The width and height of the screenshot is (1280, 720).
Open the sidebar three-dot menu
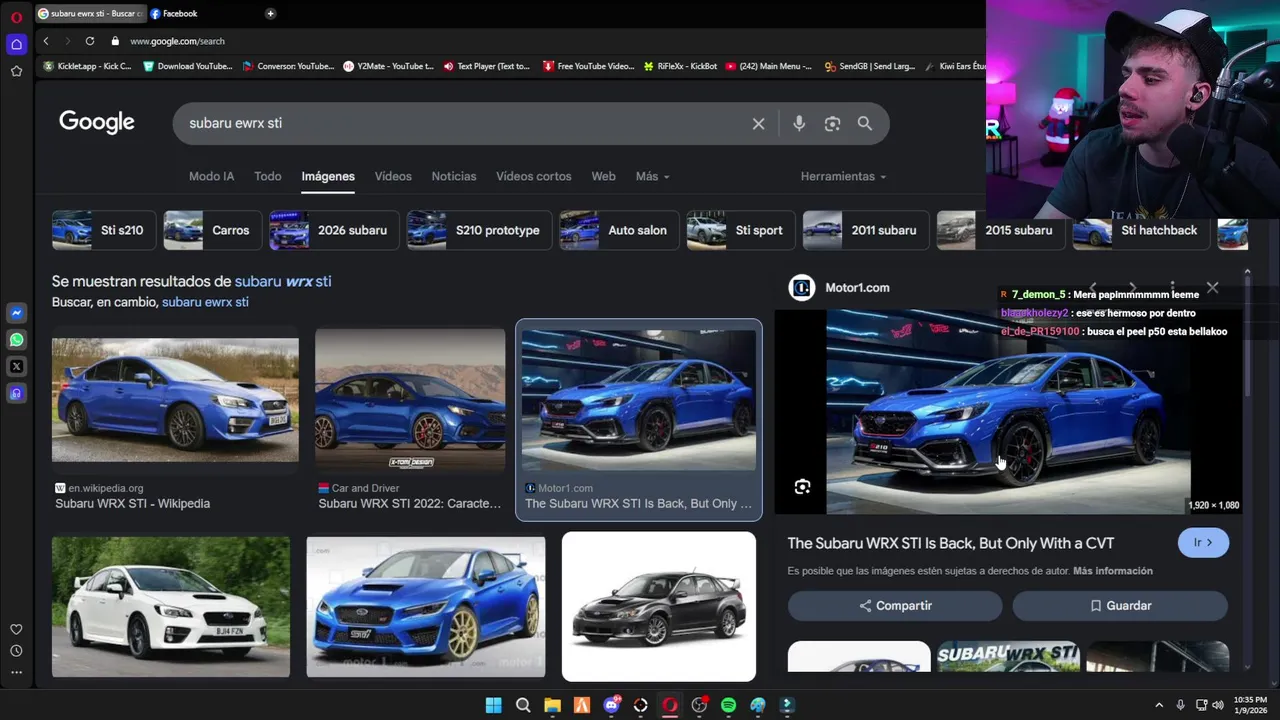point(16,672)
